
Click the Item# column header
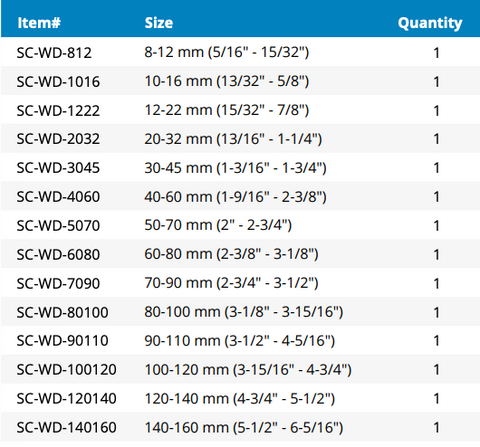[39, 23]
